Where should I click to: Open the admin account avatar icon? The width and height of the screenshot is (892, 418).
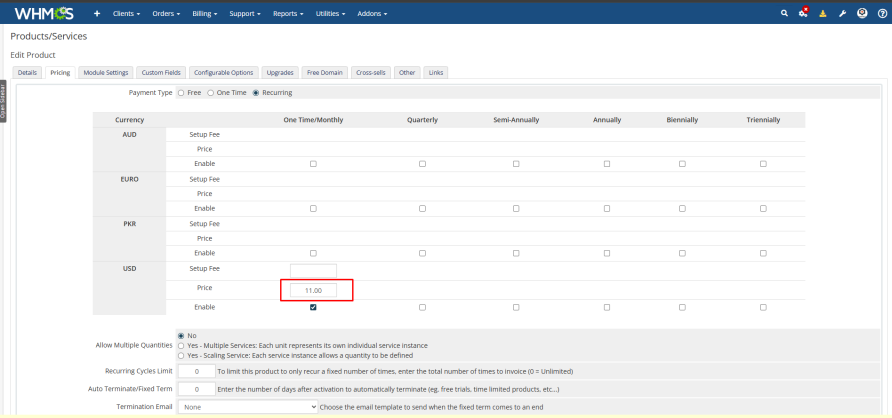[862, 14]
